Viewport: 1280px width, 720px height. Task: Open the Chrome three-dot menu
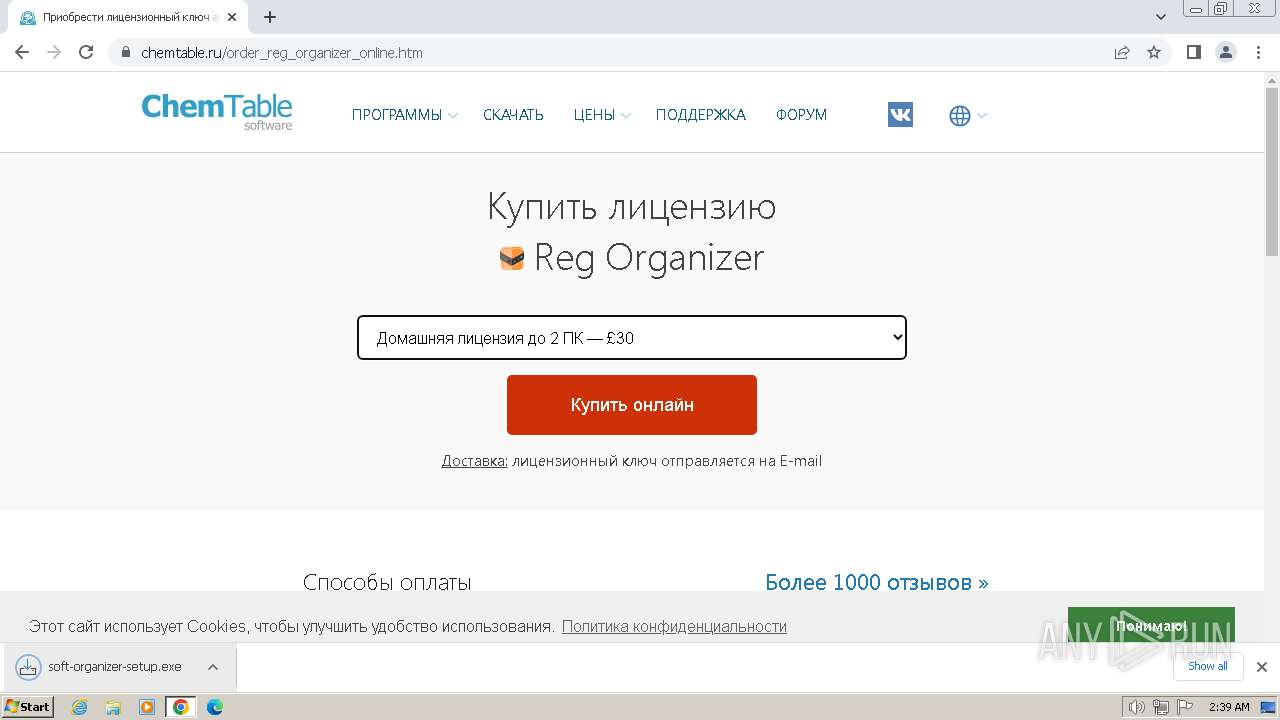pos(1258,53)
